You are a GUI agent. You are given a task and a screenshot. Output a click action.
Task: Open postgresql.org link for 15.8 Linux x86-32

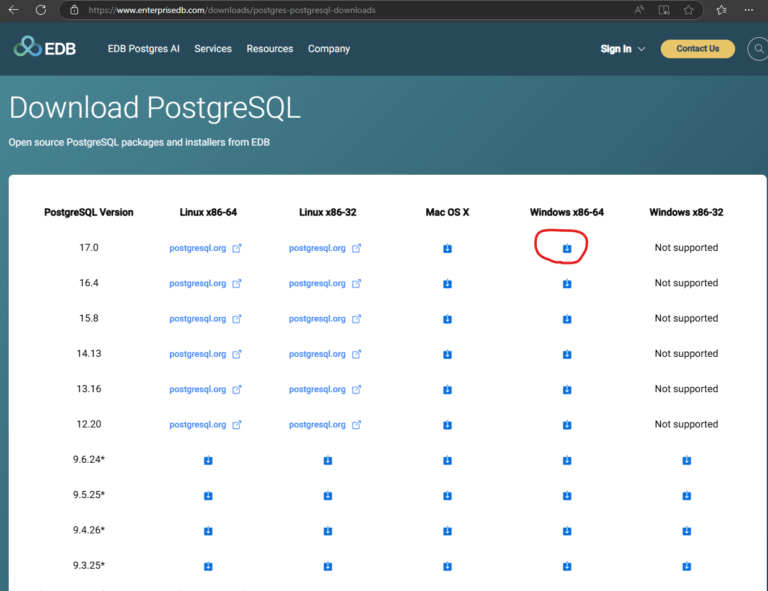click(325, 319)
